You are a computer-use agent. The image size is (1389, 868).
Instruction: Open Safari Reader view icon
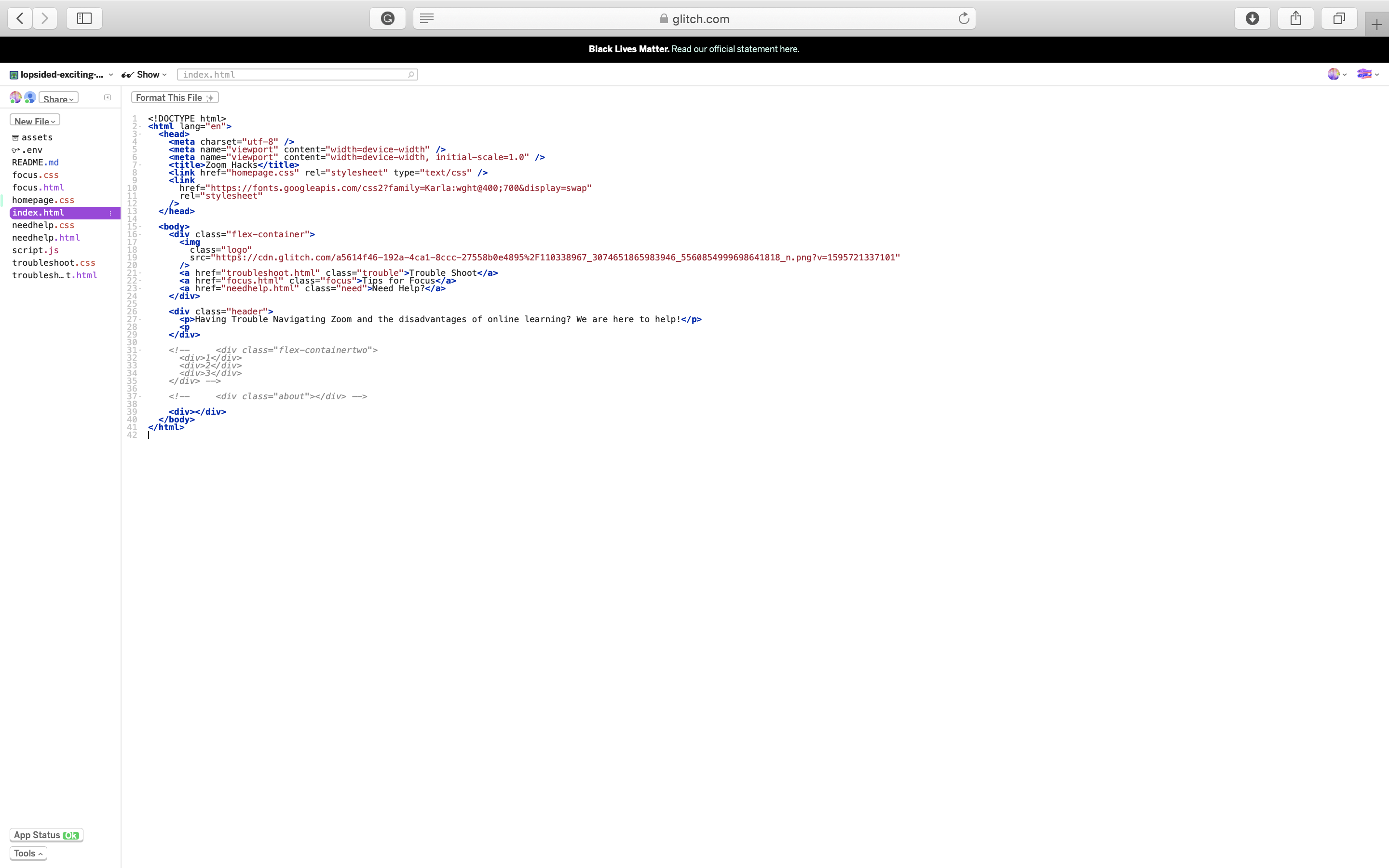click(x=426, y=18)
